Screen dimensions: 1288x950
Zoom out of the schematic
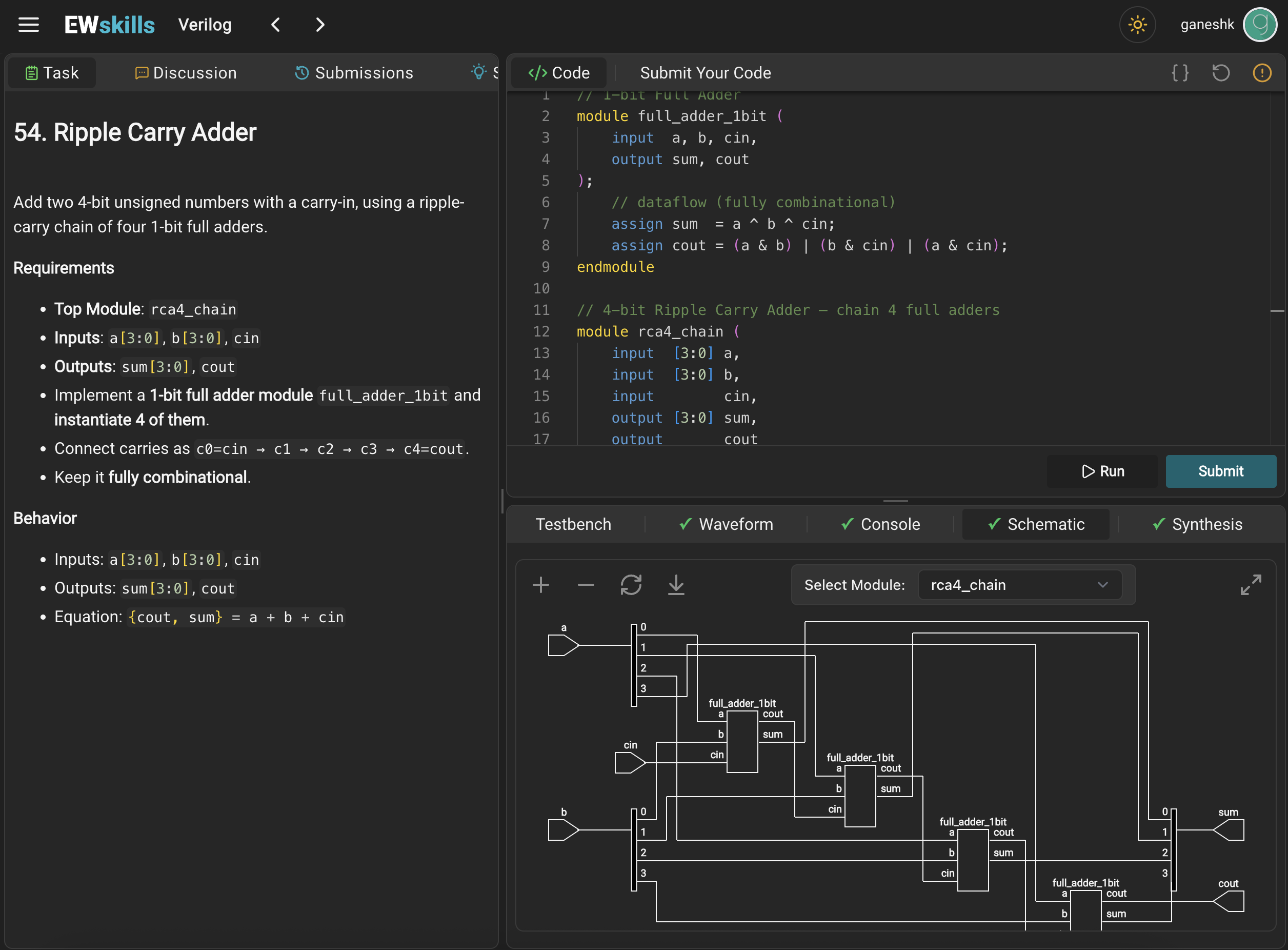586,585
